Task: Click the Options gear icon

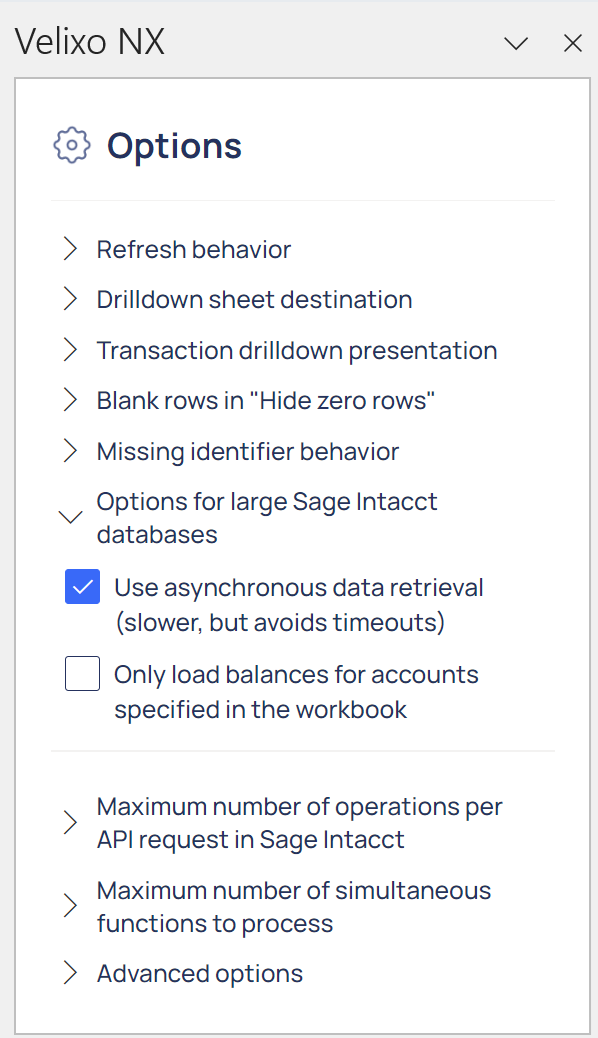Action: [x=72, y=145]
